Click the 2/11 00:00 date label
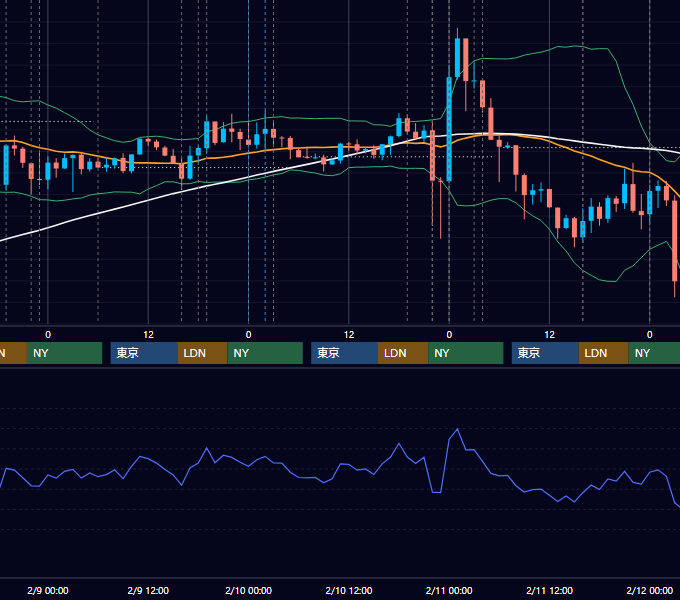This screenshot has height=600, width=680. point(449,590)
